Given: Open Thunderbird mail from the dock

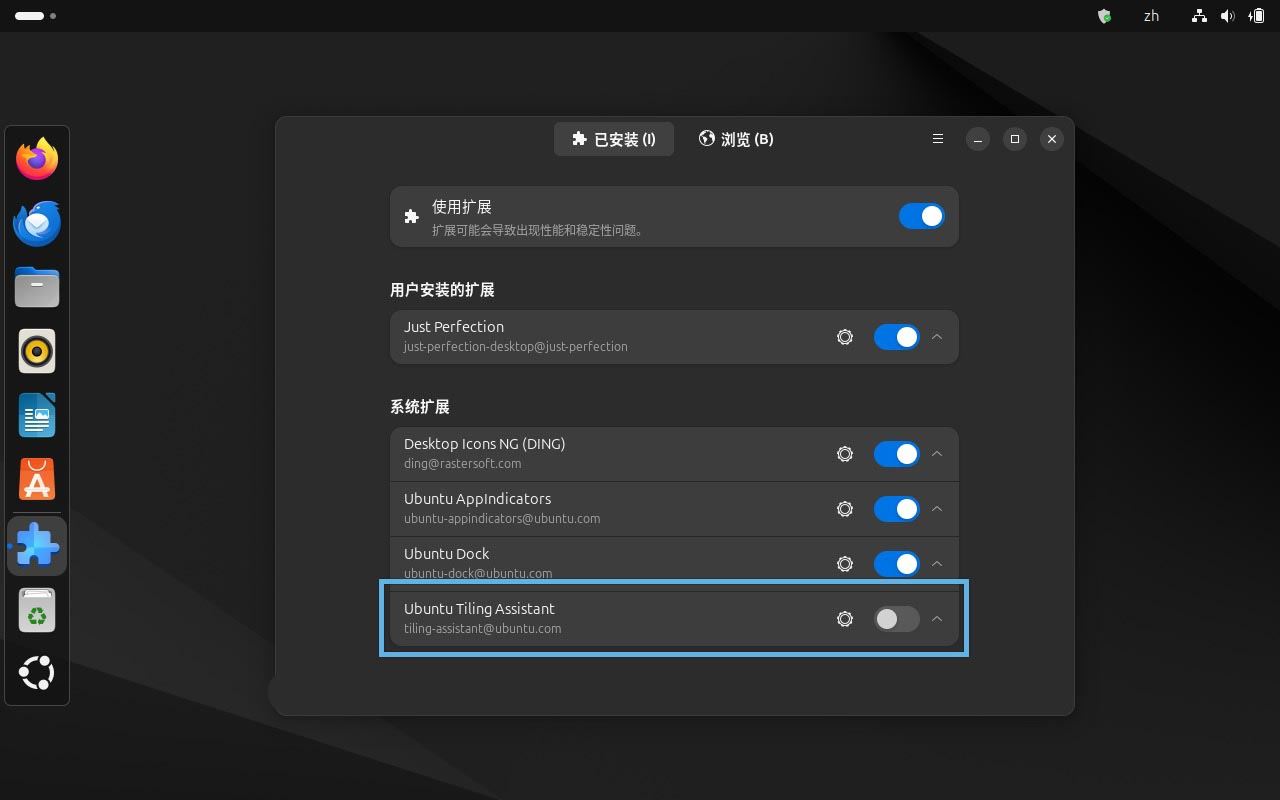Looking at the screenshot, I should 37,223.
